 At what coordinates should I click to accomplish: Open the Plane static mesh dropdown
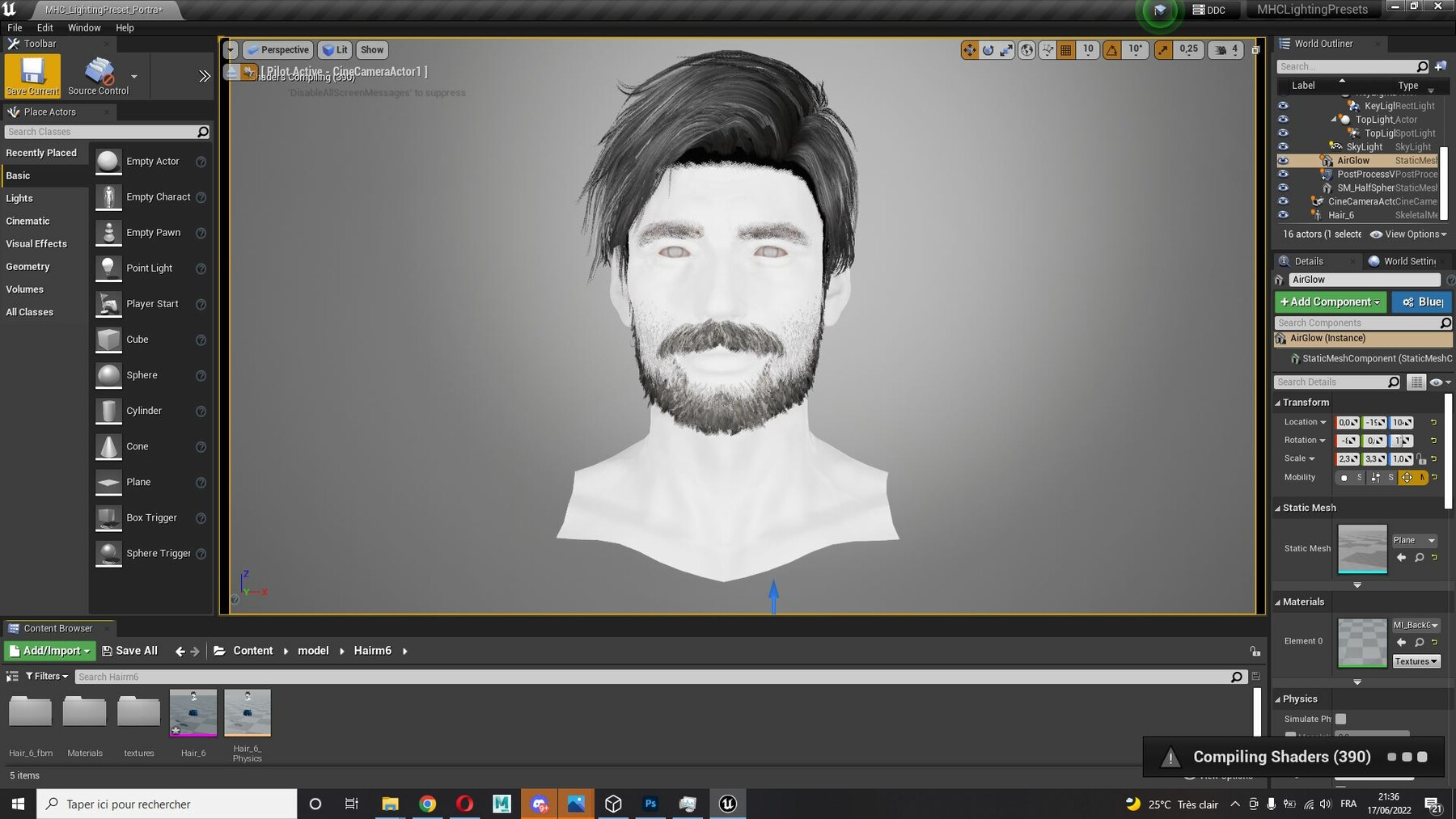[x=1414, y=540]
